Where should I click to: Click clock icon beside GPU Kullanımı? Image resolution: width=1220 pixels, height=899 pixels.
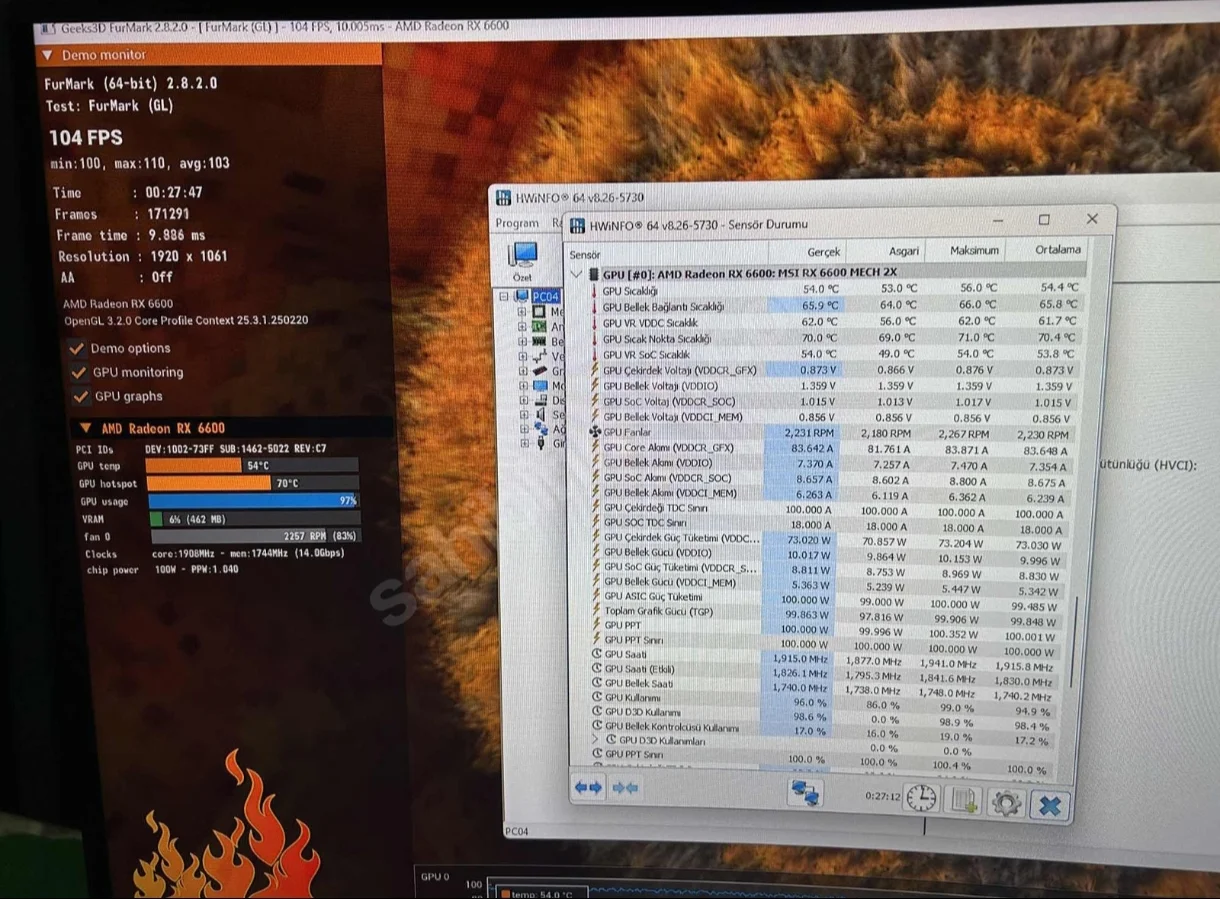pyautogui.click(x=598, y=697)
